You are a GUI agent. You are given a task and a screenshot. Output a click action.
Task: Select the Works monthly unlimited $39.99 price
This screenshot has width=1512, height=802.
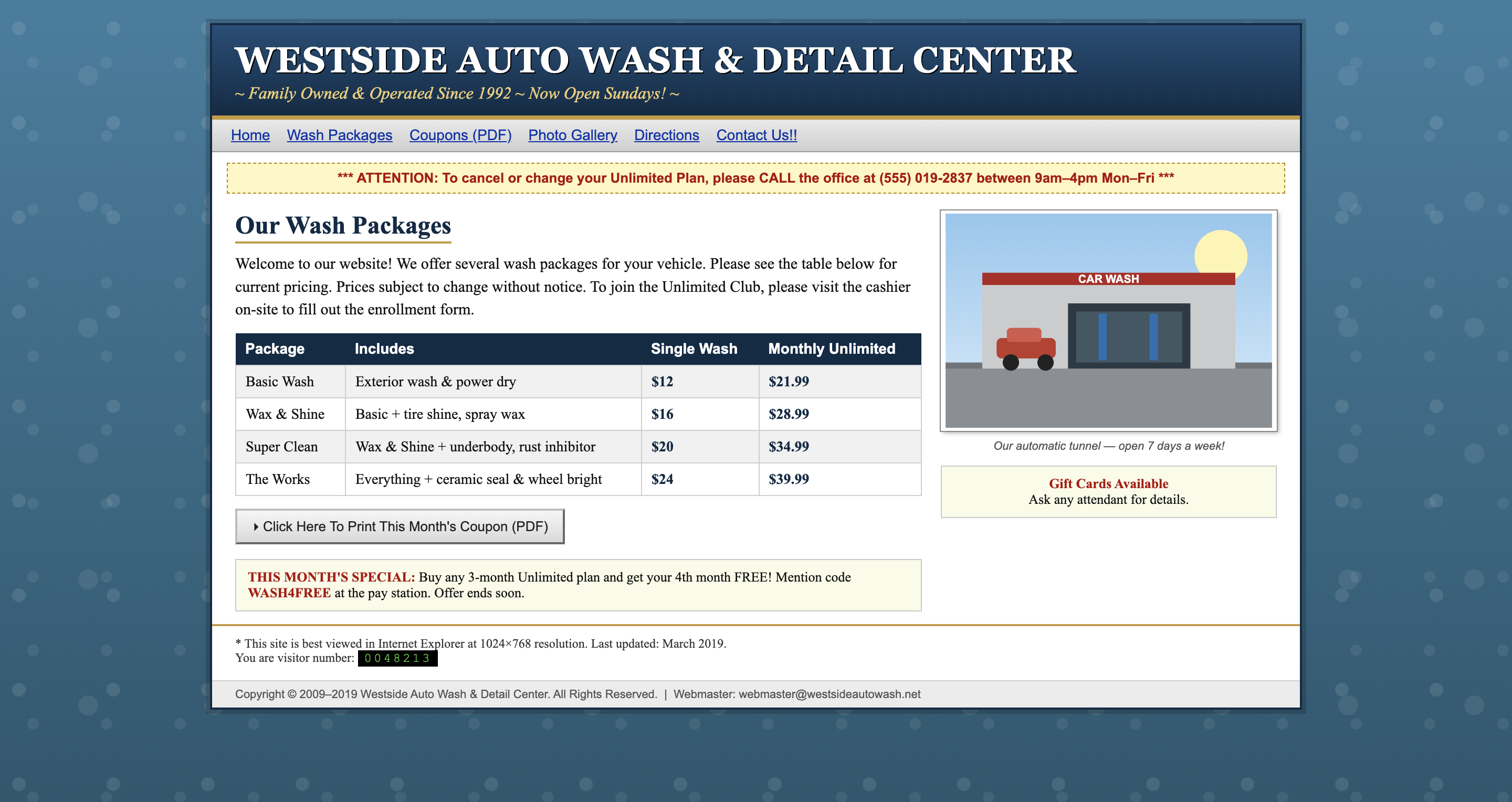pyautogui.click(x=788, y=479)
